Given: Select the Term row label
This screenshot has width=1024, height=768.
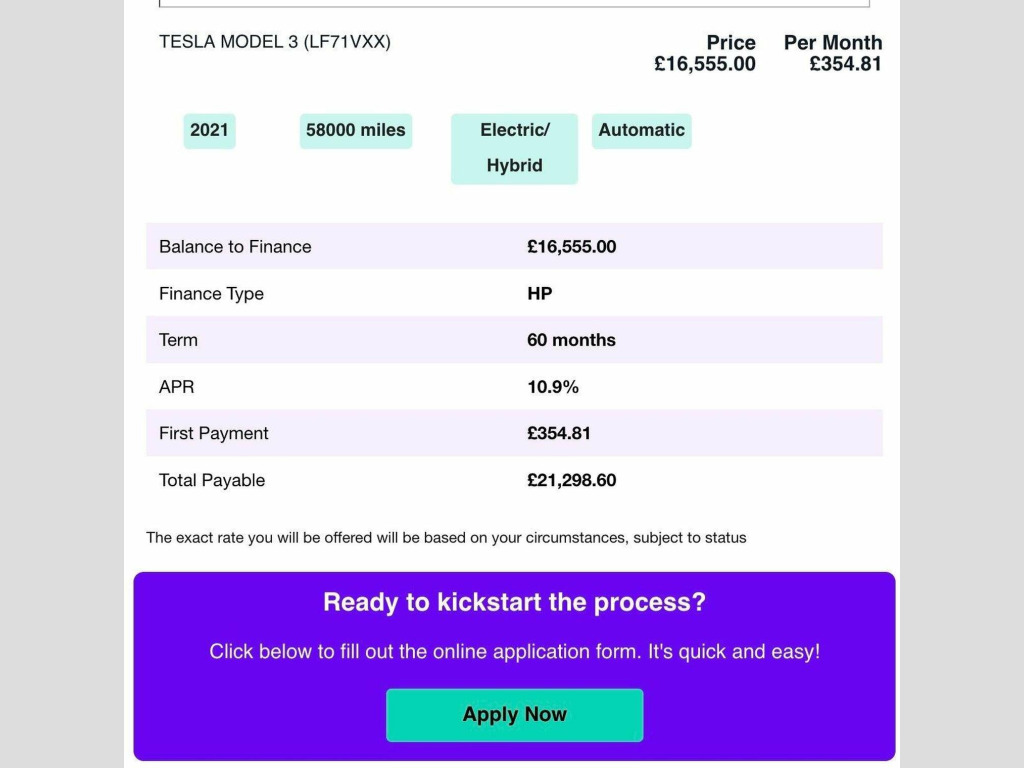Looking at the screenshot, I should (178, 340).
